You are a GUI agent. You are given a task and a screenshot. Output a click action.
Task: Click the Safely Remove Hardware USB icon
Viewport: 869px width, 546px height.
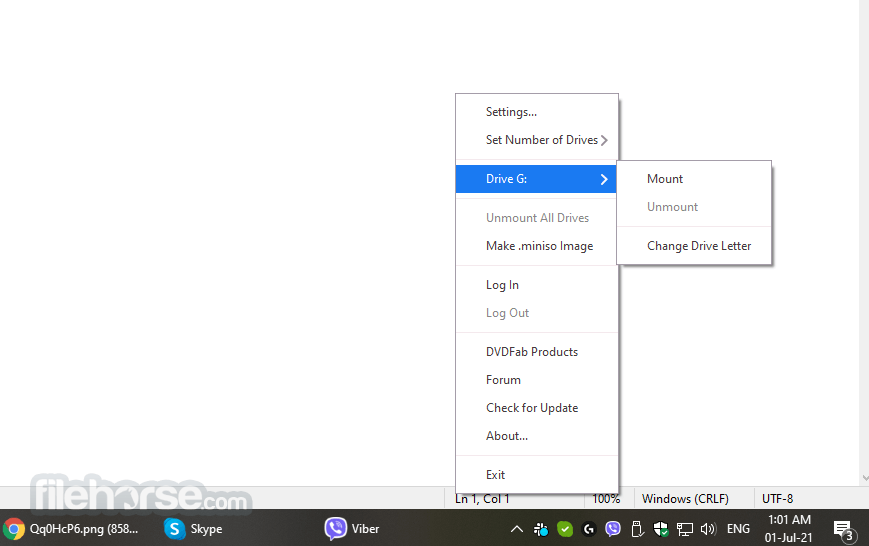point(637,529)
